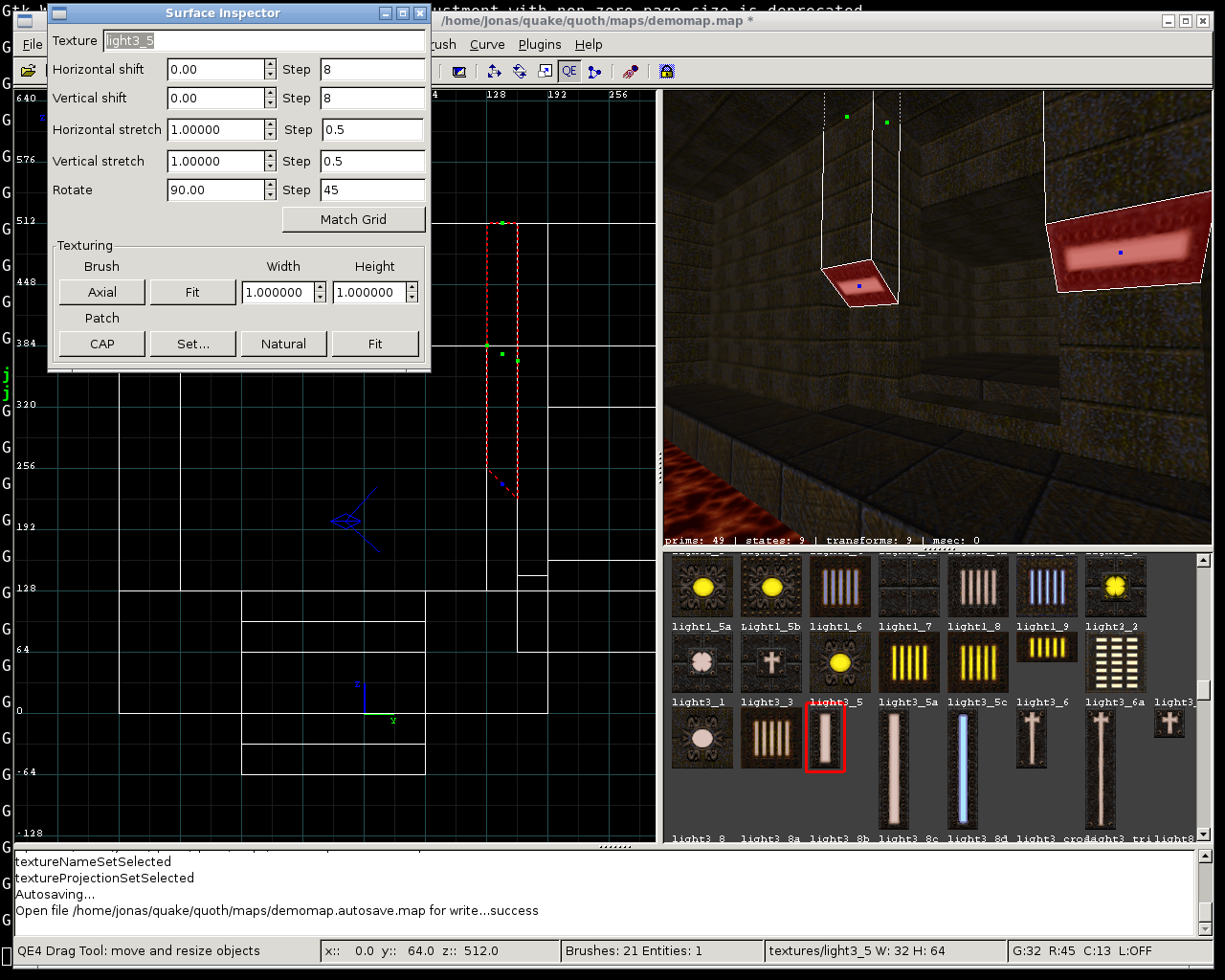Increase Horizontal stretch with up arrow
The width and height of the screenshot is (1225, 980).
(272, 124)
